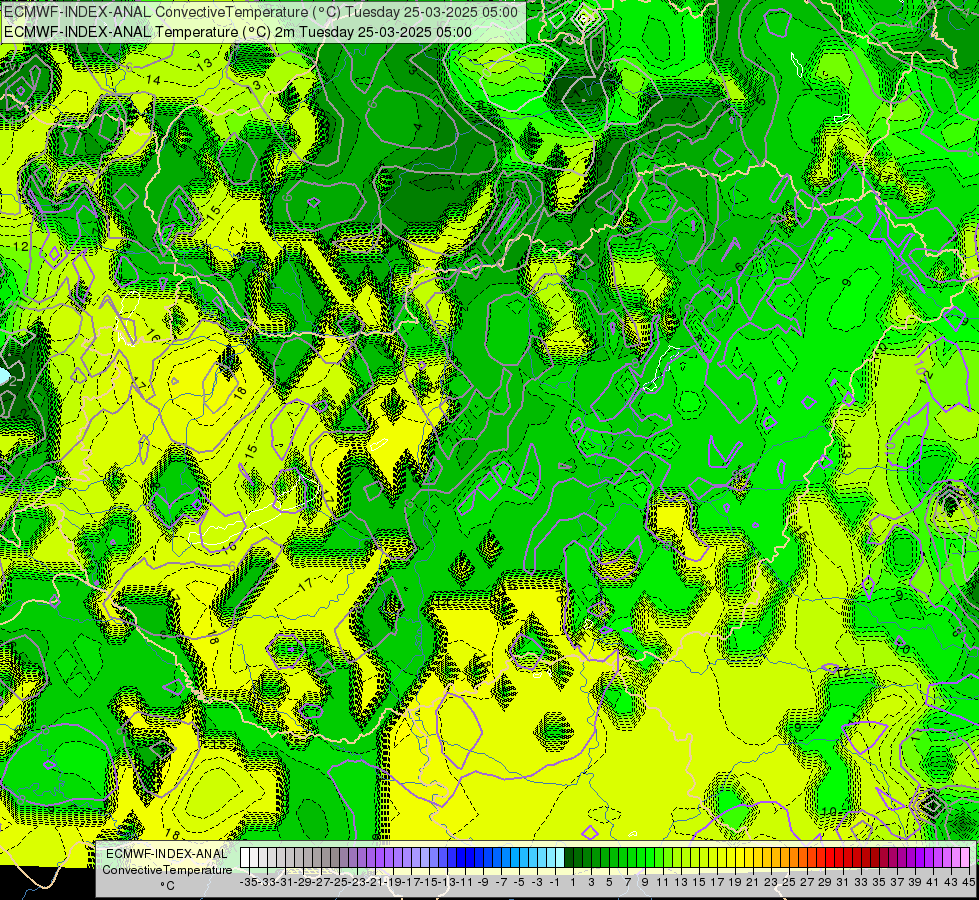Select the legend value '-9'
This screenshot has height=900, width=979.
(483, 883)
